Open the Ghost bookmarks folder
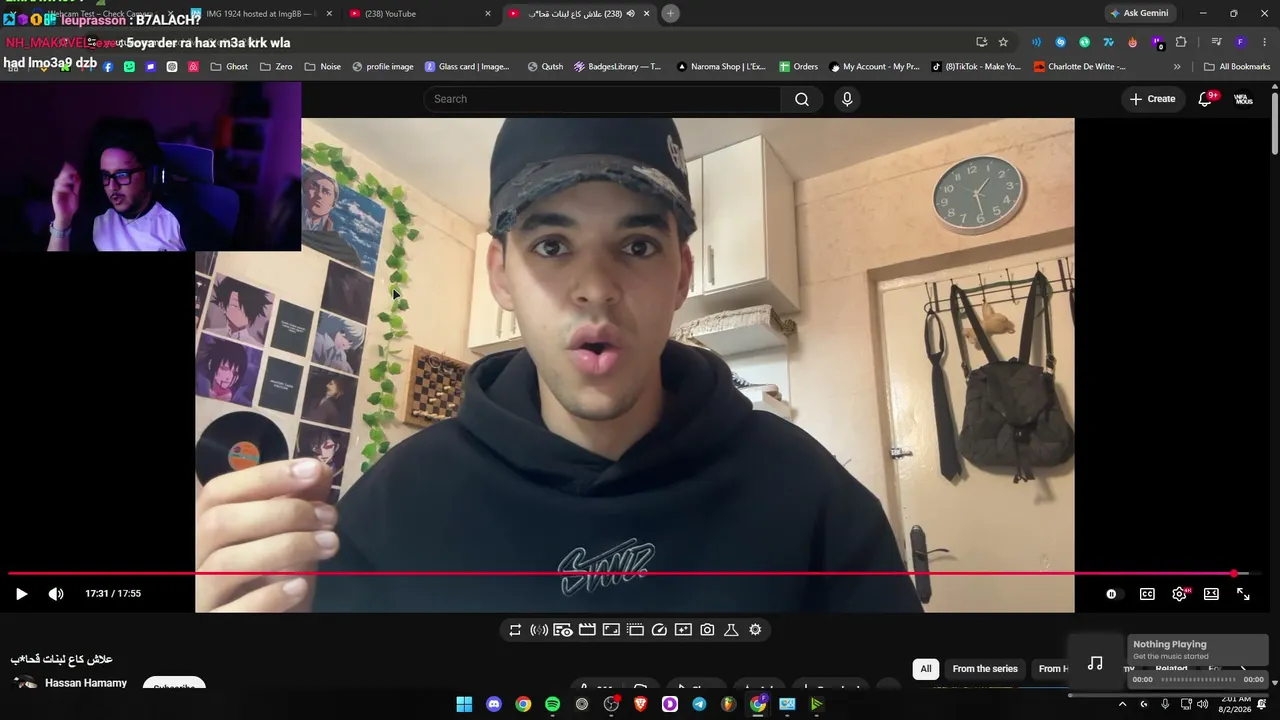Screen dimensions: 1280x720 [x=230, y=67]
